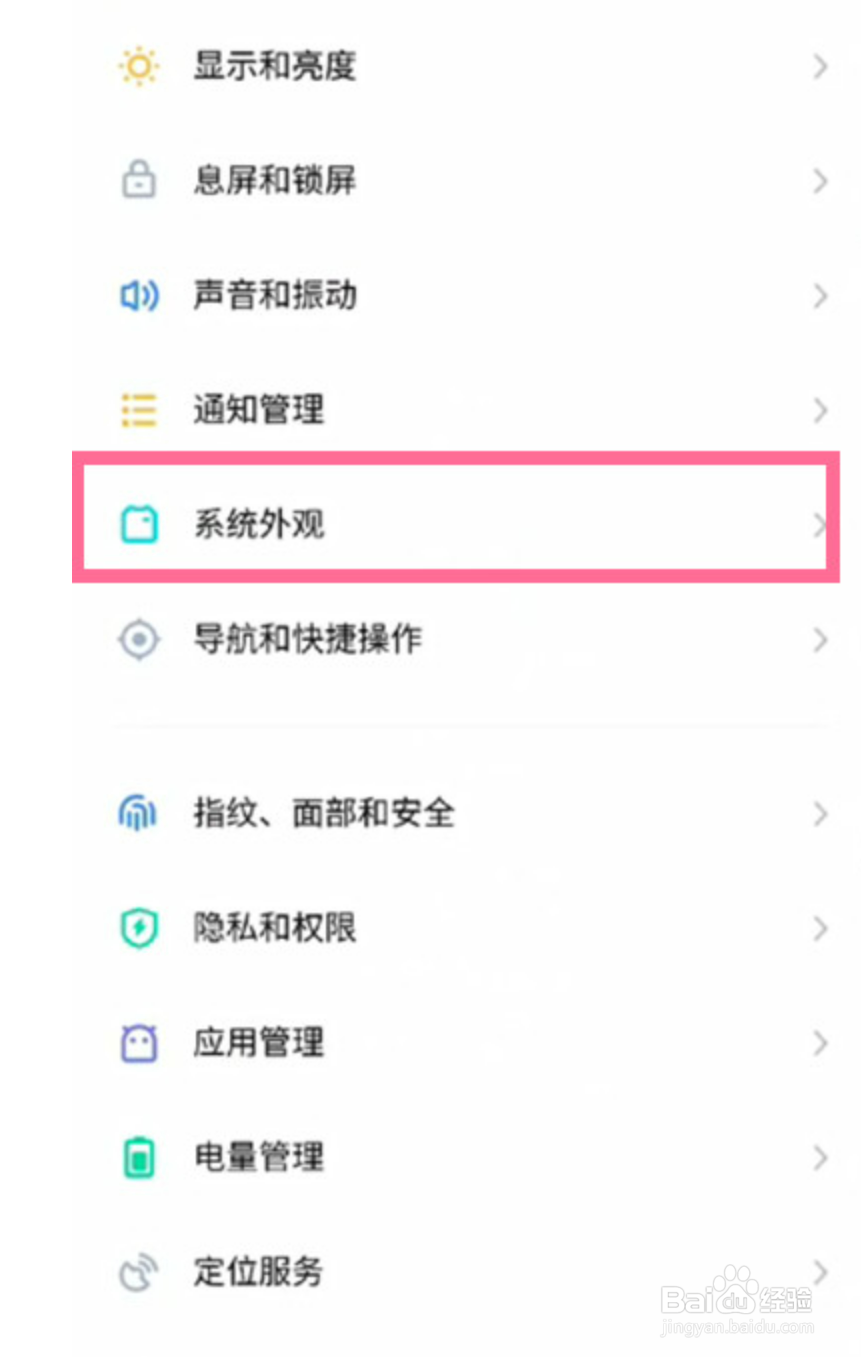Click the teal phone icon for 系统外观
Image resolution: width=861 pixels, height=1357 pixels.
click(x=138, y=525)
